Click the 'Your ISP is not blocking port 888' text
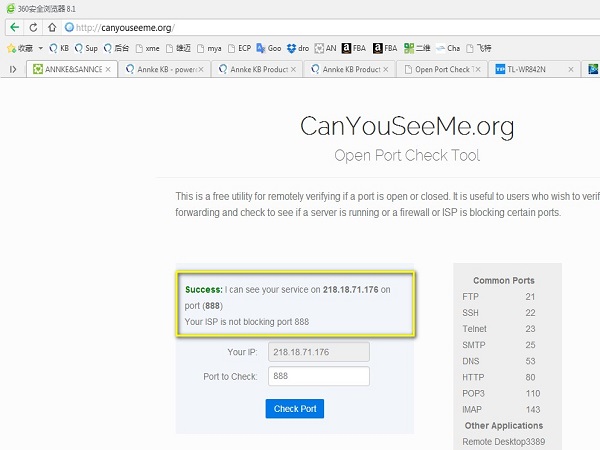This screenshot has width=600, height=450. [x=247, y=322]
